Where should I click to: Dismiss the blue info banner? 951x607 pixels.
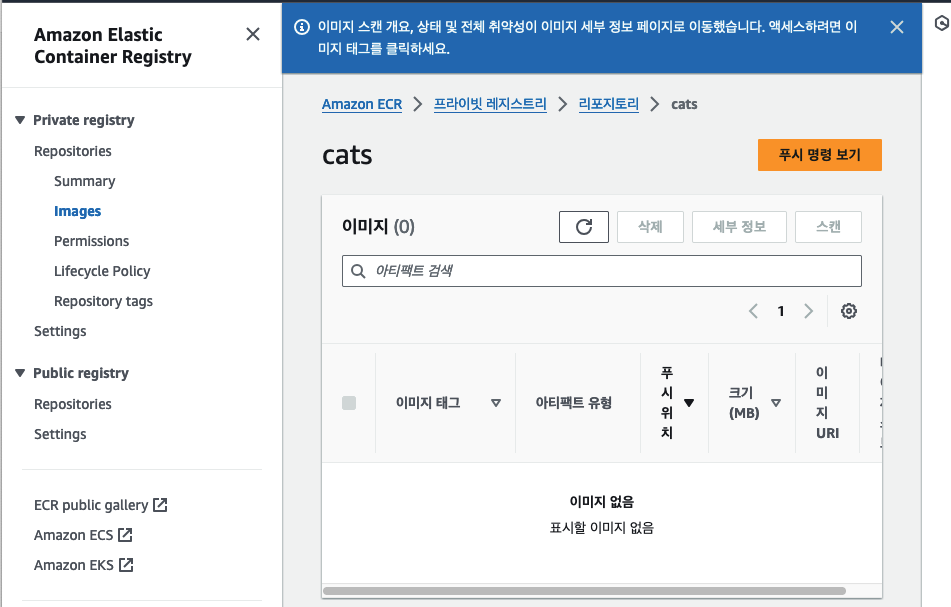point(896,27)
